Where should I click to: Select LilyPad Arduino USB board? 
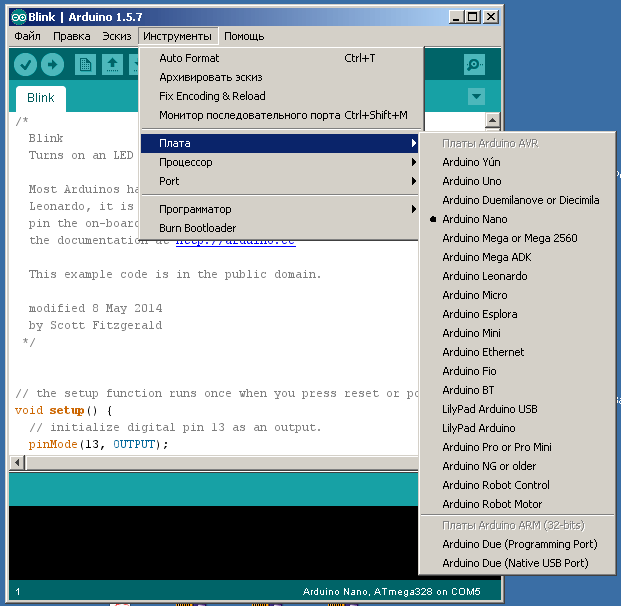pyautogui.click(x=517, y=409)
